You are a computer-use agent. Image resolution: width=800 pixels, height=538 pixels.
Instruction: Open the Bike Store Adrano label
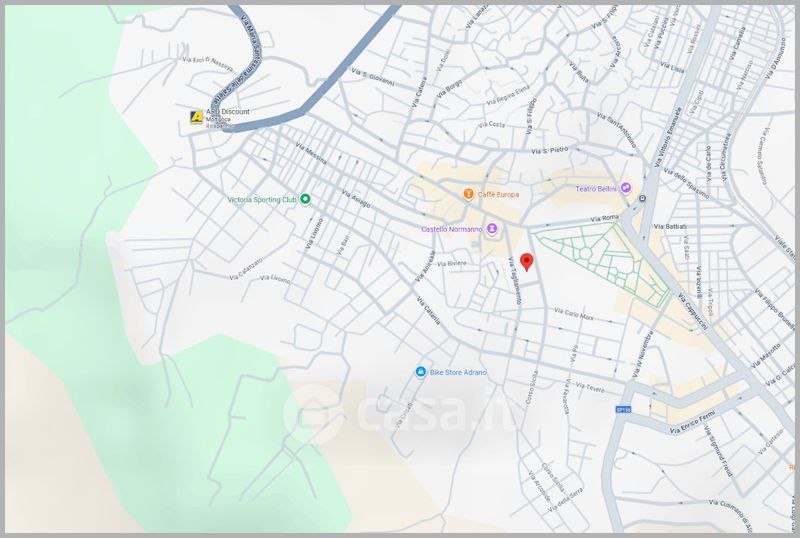(x=458, y=372)
